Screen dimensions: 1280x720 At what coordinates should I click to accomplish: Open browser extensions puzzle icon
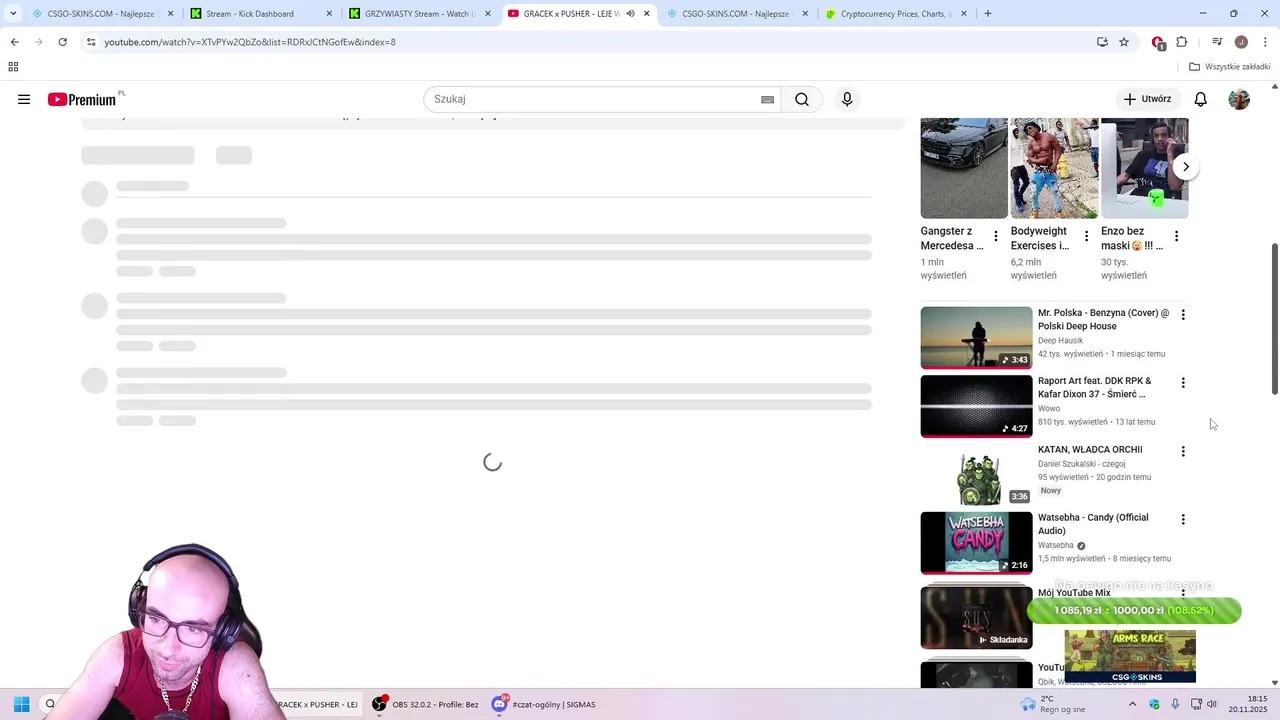(x=1182, y=42)
